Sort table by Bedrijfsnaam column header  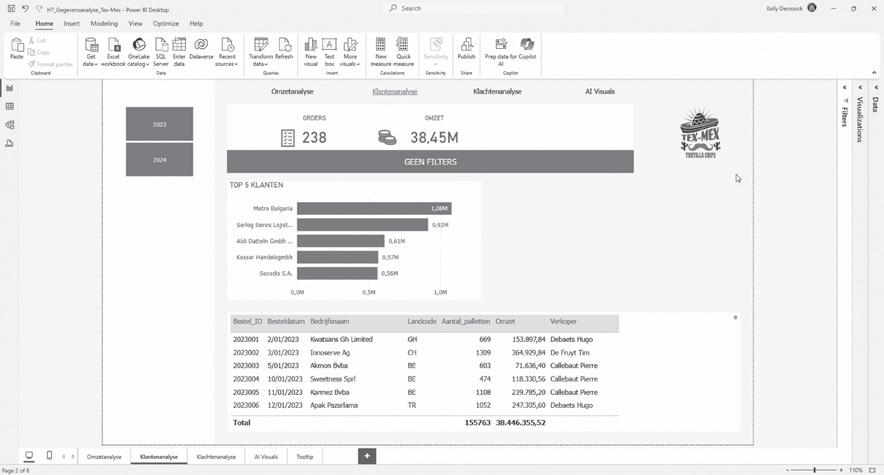[330, 321]
